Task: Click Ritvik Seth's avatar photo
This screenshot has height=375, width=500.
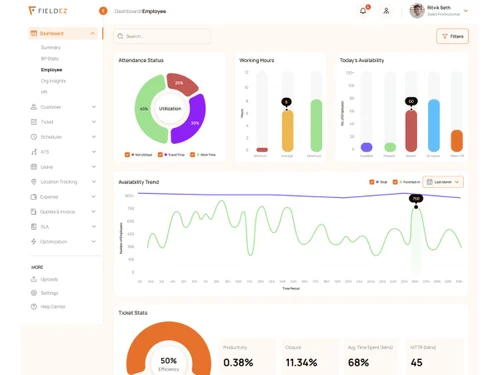Action: (417, 11)
